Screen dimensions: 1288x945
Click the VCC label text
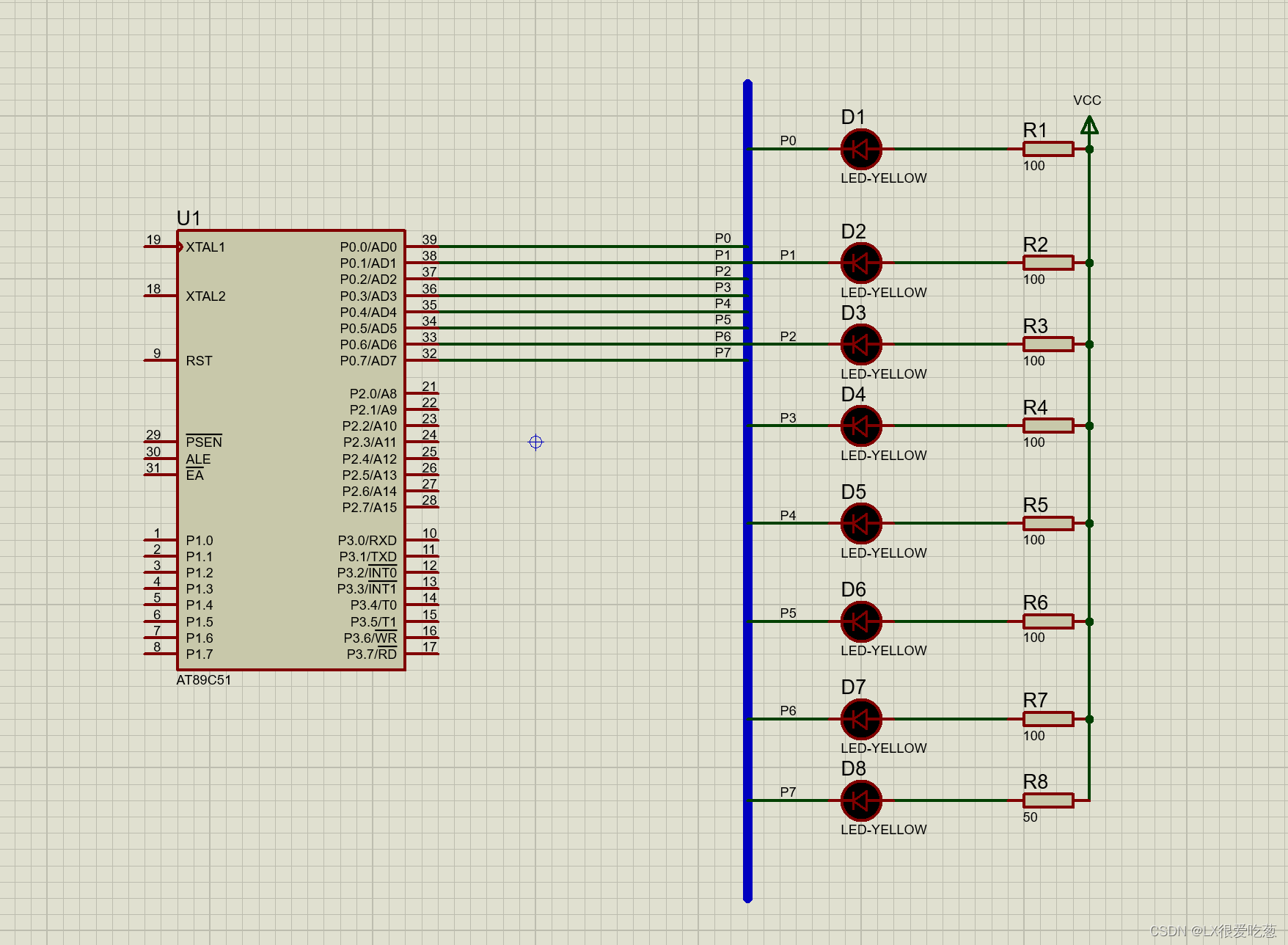[1087, 101]
